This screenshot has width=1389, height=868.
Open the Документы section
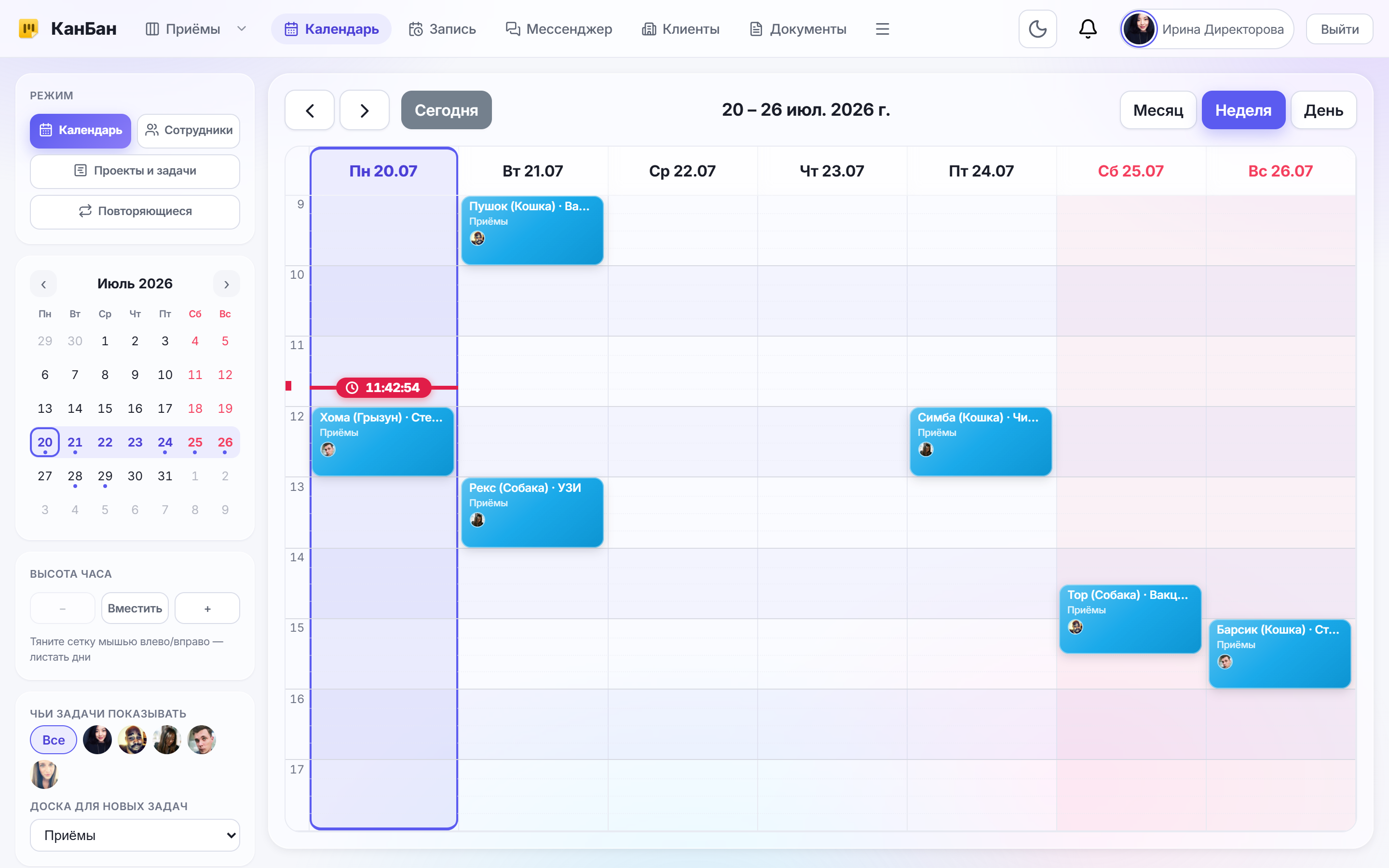798,29
